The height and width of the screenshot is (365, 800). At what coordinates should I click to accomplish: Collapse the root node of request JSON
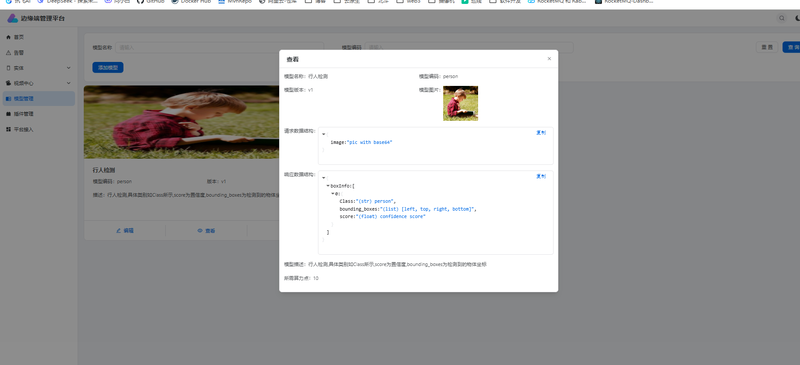pos(323,135)
